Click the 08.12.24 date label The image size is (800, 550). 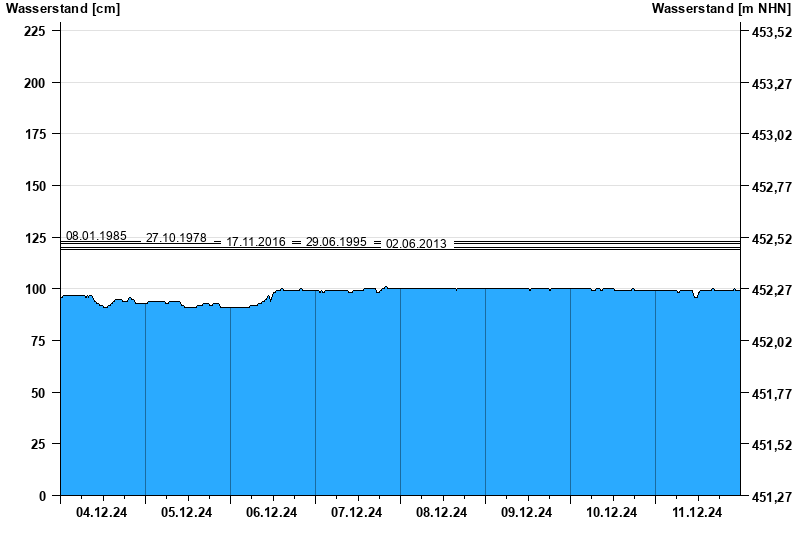click(441, 513)
